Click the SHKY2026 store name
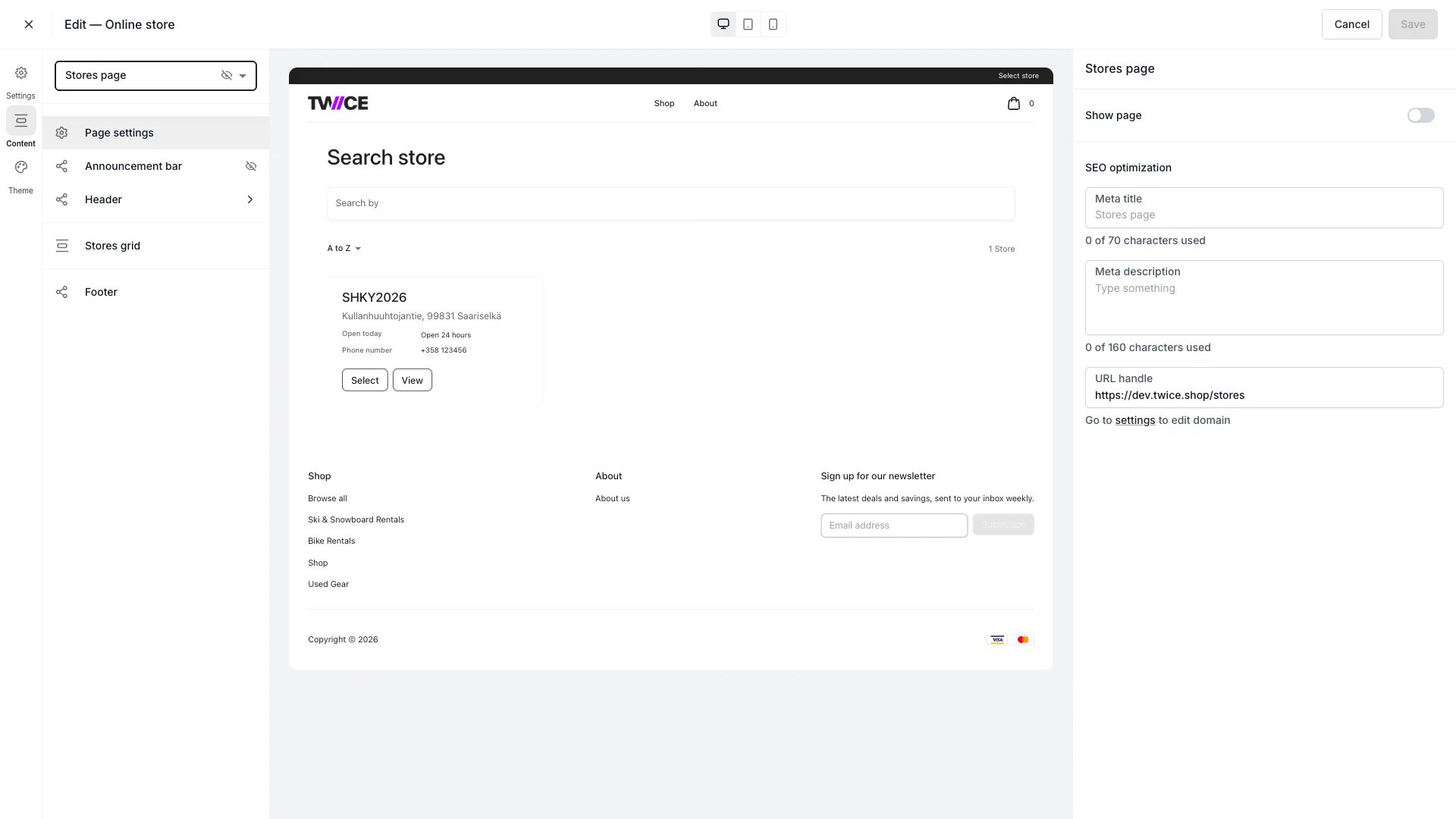 tap(374, 297)
